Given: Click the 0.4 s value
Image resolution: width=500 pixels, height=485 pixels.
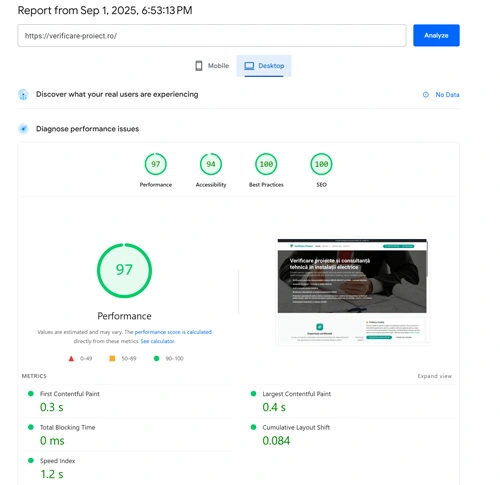Looking at the screenshot, I should pos(274,407).
